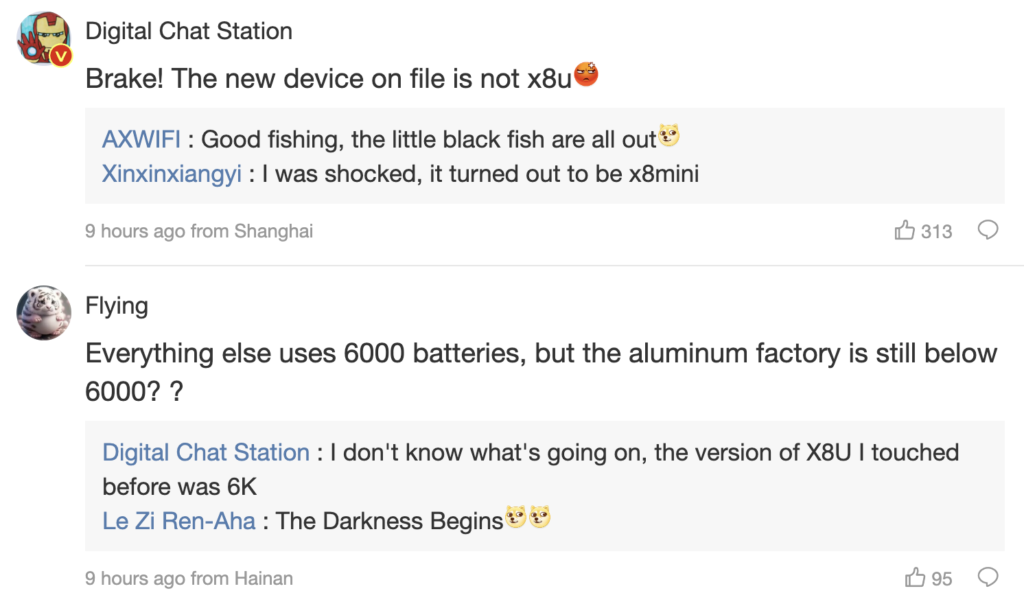Open Xinxinxiangyi's profile from reply
The height and width of the screenshot is (604, 1024).
click(x=171, y=174)
